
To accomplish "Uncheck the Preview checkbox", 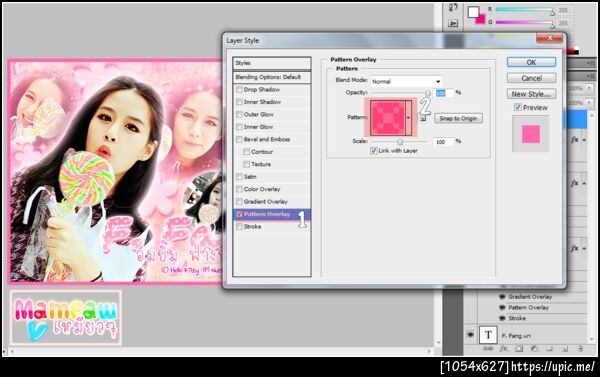I will click(x=518, y=108).
